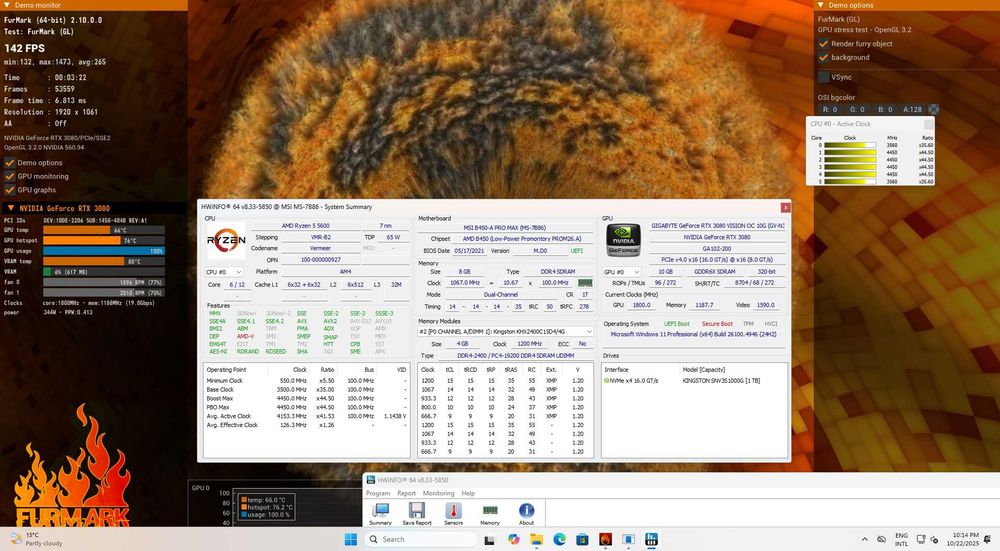Viewport: 1000px width, 551px height.
Task: Click the CPU #0 Active Clock corner button
Action: [928, 124]
